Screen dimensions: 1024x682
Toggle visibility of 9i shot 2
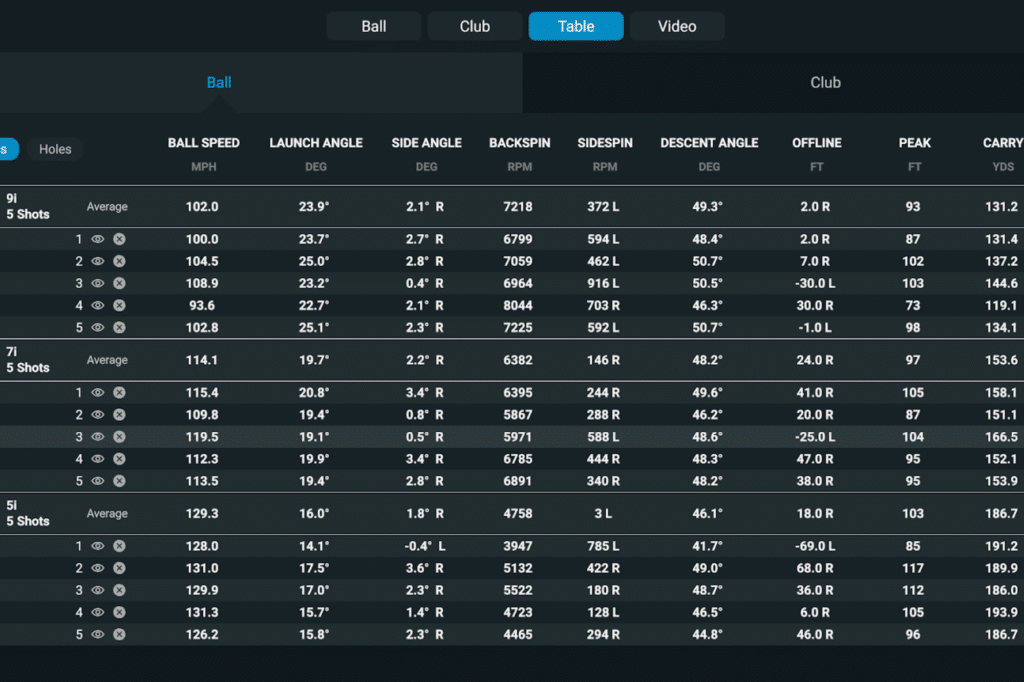(x=98, y=262)
